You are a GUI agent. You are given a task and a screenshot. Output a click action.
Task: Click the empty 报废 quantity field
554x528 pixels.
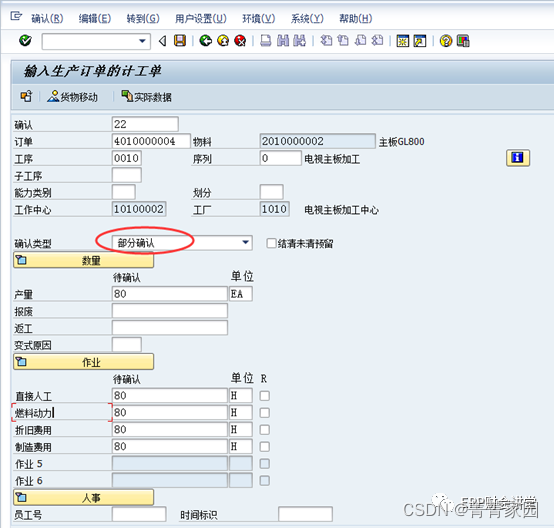click(170, 311)
